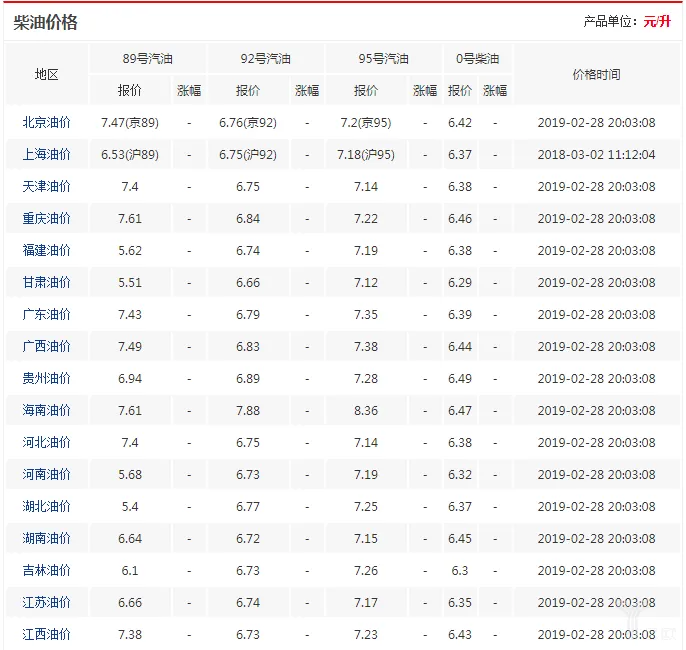686x650 pixels.
Task: Open the 广西油价 link
Action: pyautogui.click(x=46, y=346)
